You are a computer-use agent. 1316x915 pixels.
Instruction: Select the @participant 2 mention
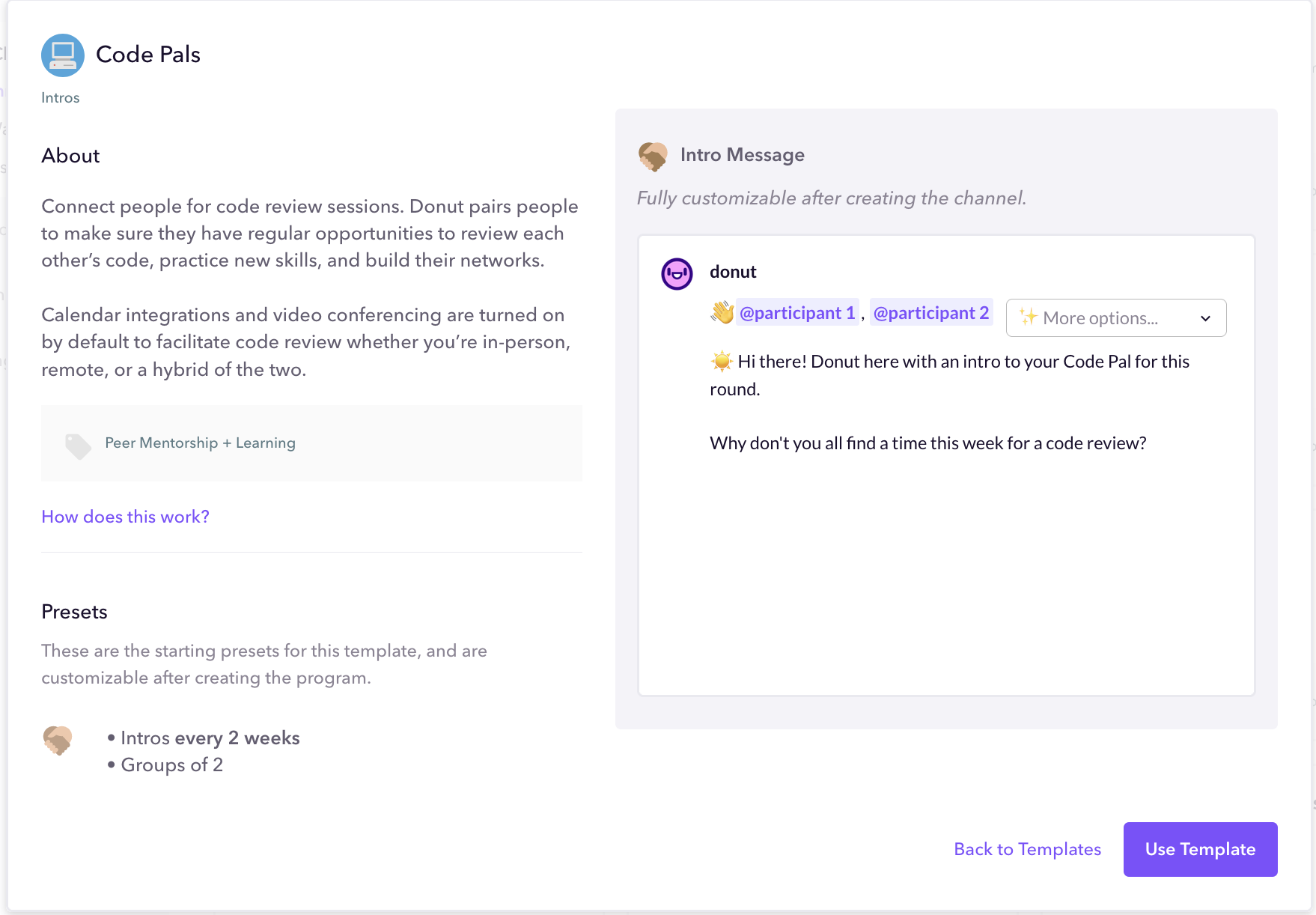[931, 313]
